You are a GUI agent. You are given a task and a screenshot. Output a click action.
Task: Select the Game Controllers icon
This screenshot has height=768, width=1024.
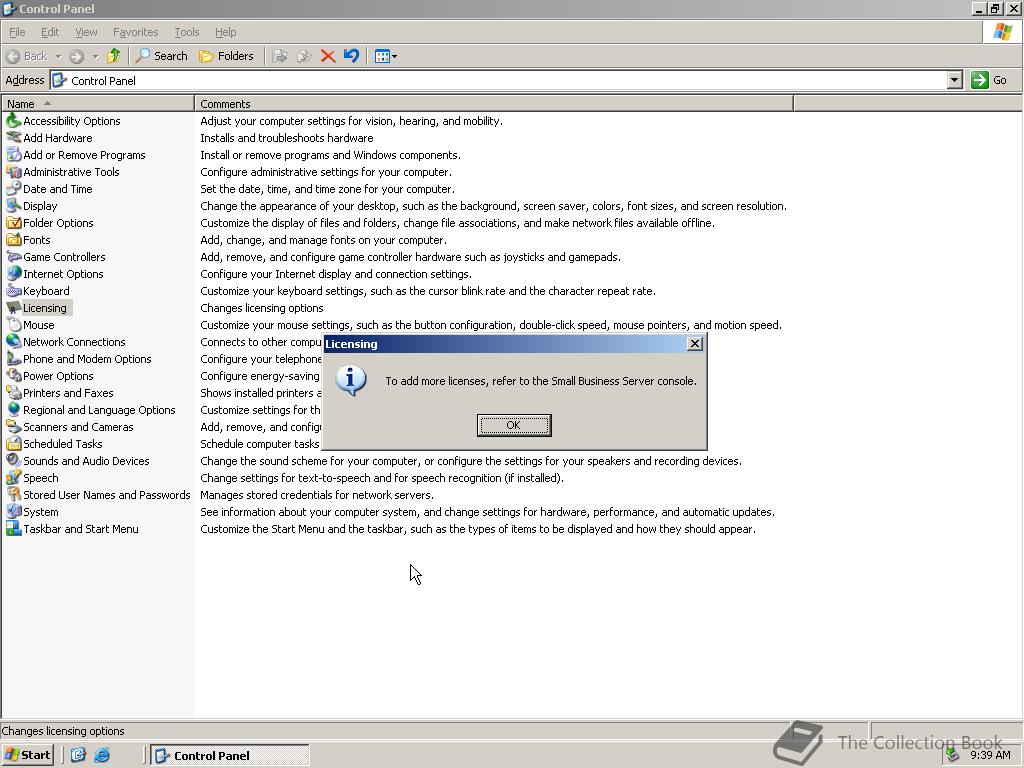tap(13, 257)
